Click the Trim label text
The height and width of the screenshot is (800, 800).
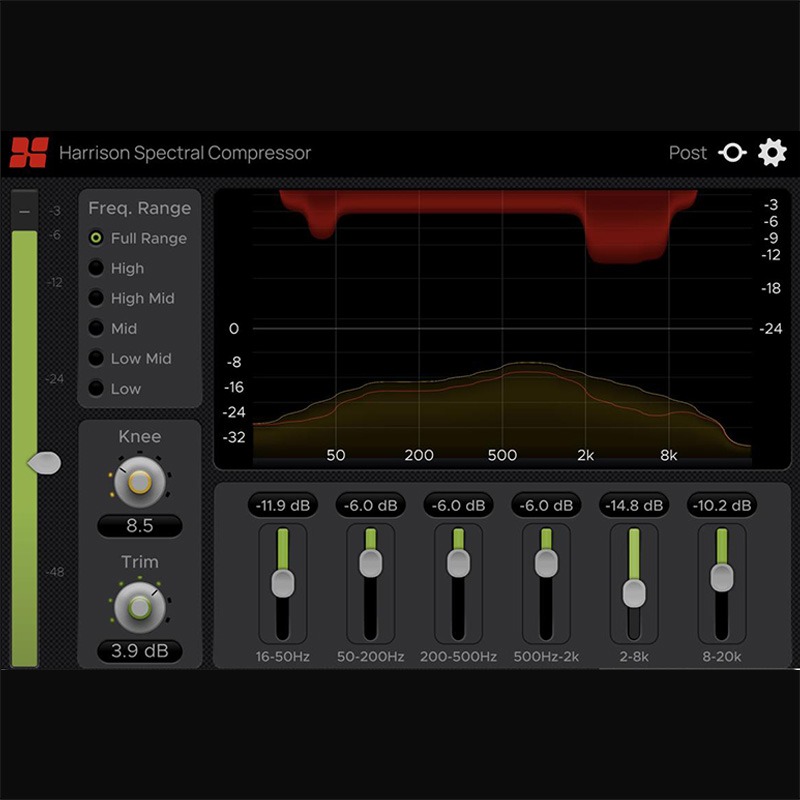coord(139,562)
